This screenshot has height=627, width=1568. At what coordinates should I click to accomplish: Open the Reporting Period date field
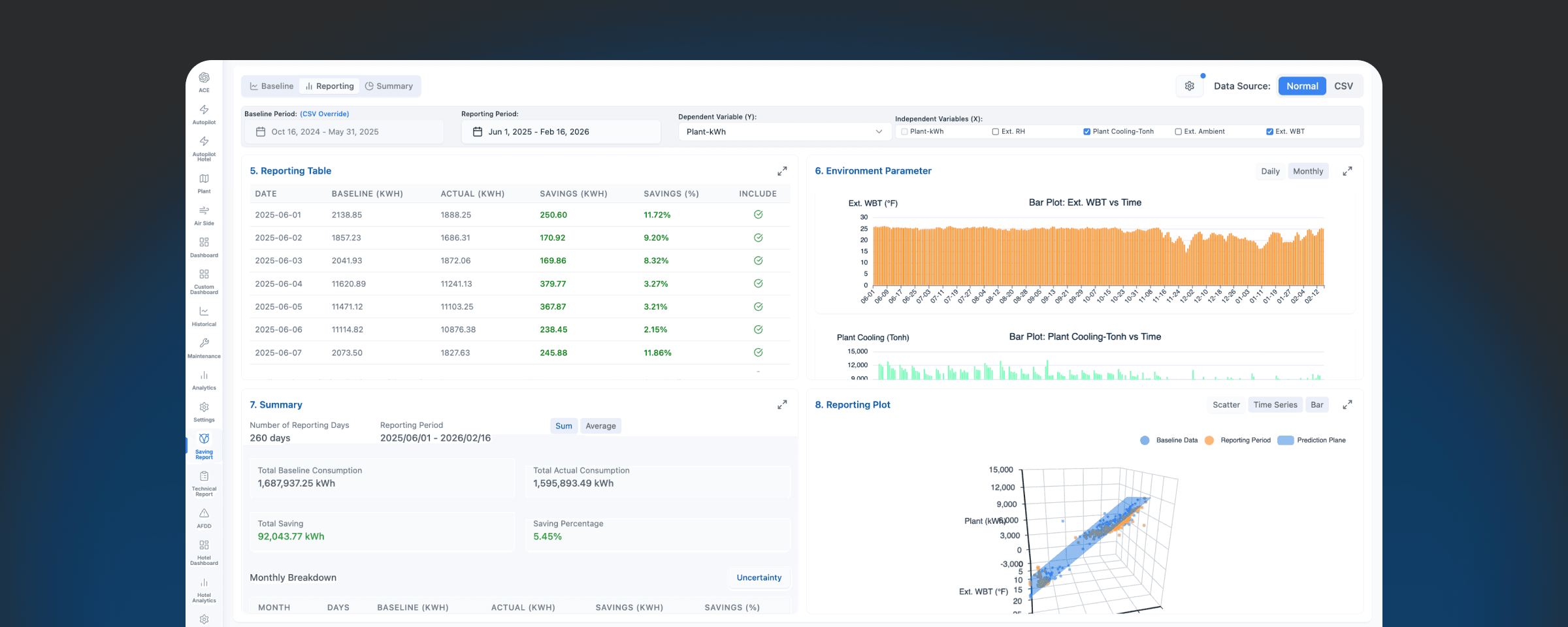[561, 132]
